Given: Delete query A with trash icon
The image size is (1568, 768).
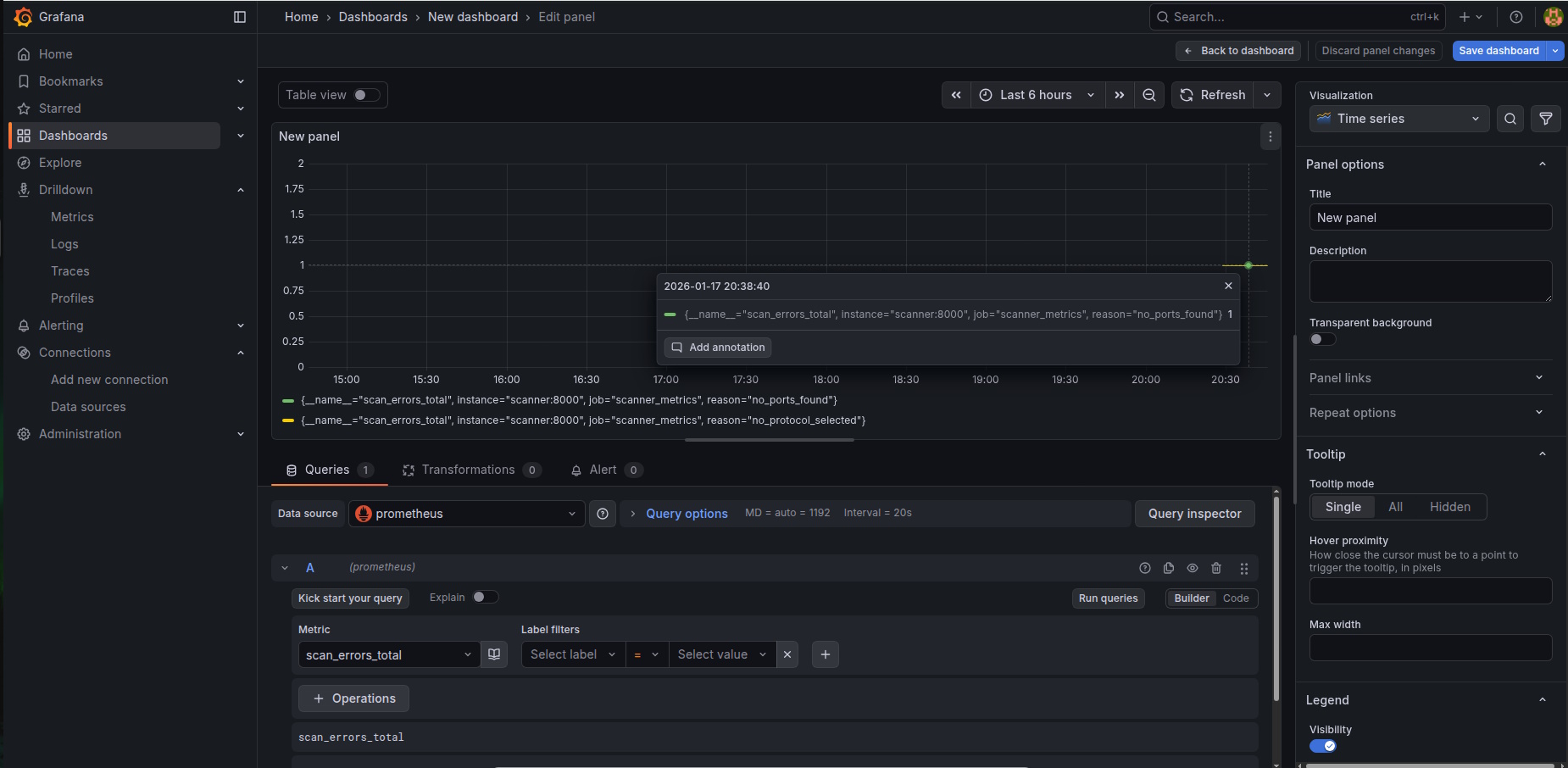Looking at the screenshot, I should coord(1216,568).
